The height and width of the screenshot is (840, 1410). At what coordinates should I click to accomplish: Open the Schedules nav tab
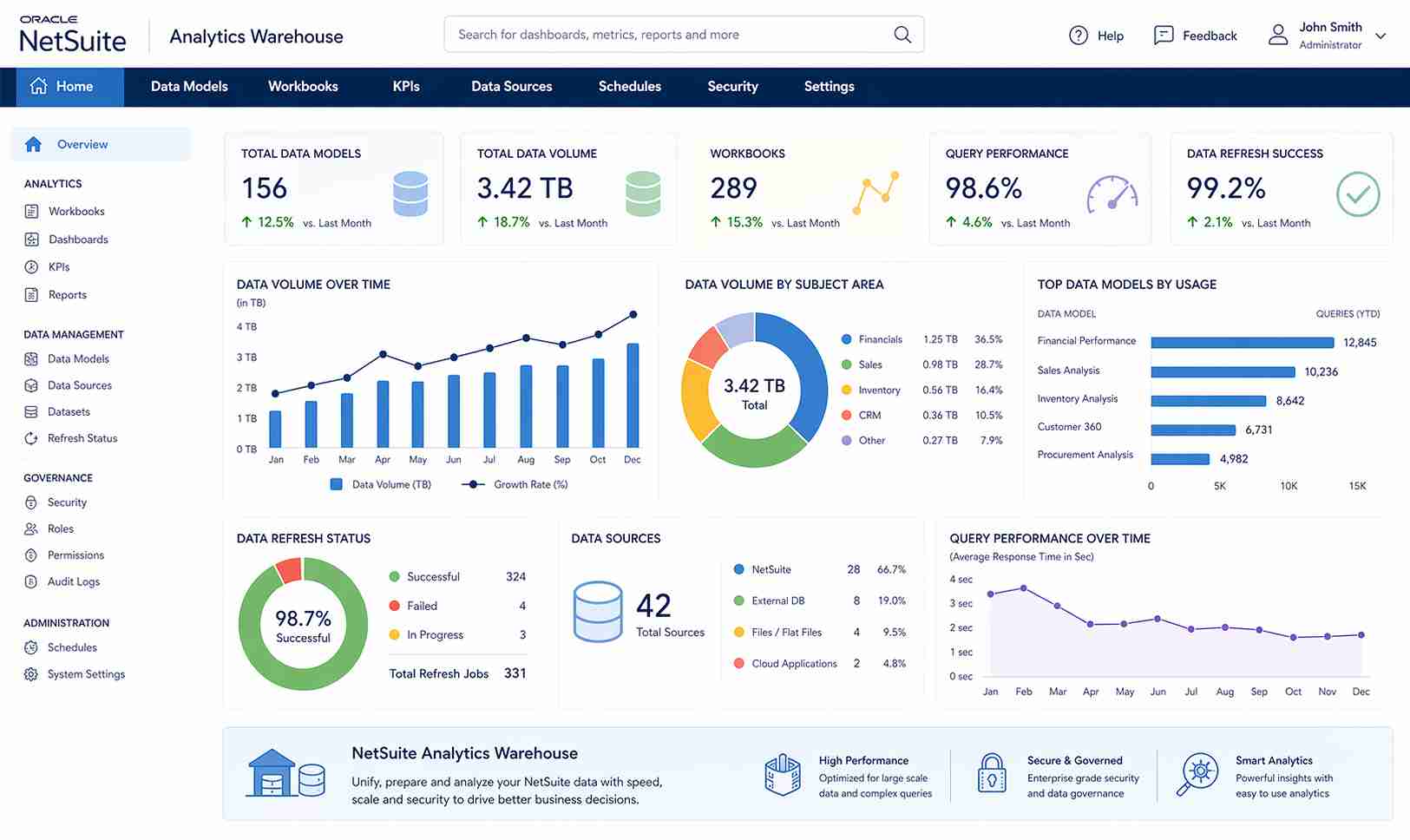(630, 87)
